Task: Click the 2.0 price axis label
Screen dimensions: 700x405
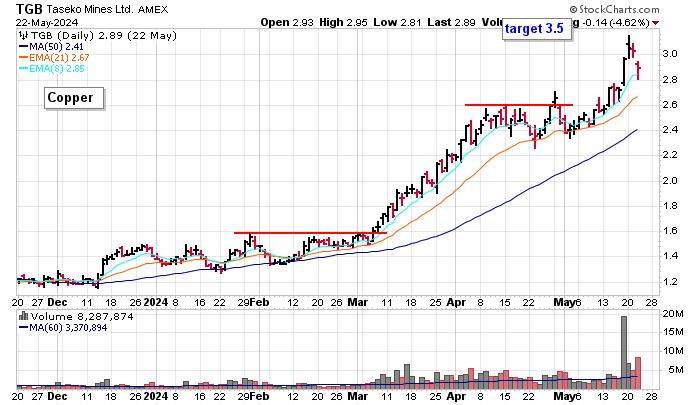Action: pos(670,180)
